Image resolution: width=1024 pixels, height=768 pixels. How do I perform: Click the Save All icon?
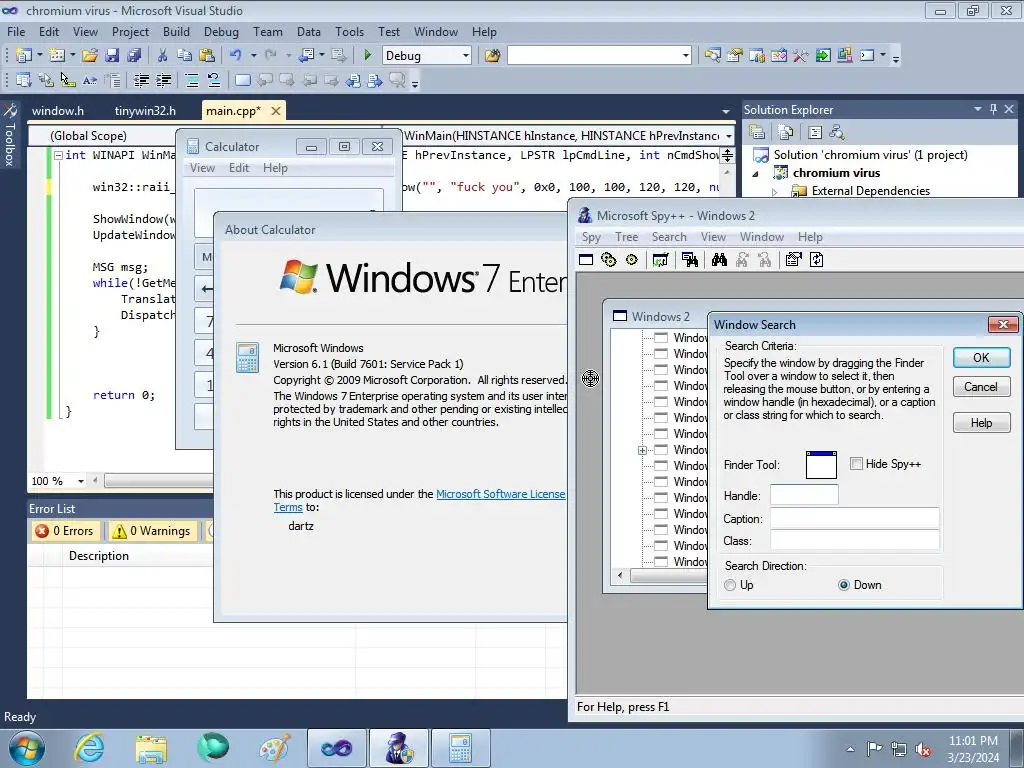(134, 56)
